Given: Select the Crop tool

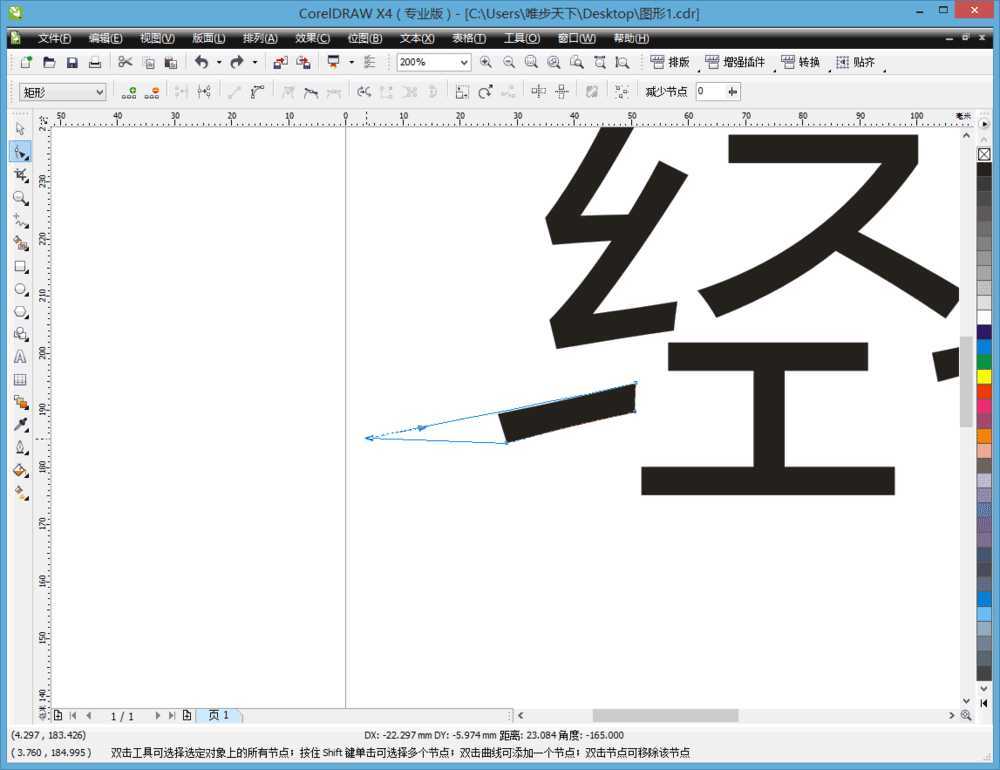Looking at the screenshot, I should [x=20, y=174].
